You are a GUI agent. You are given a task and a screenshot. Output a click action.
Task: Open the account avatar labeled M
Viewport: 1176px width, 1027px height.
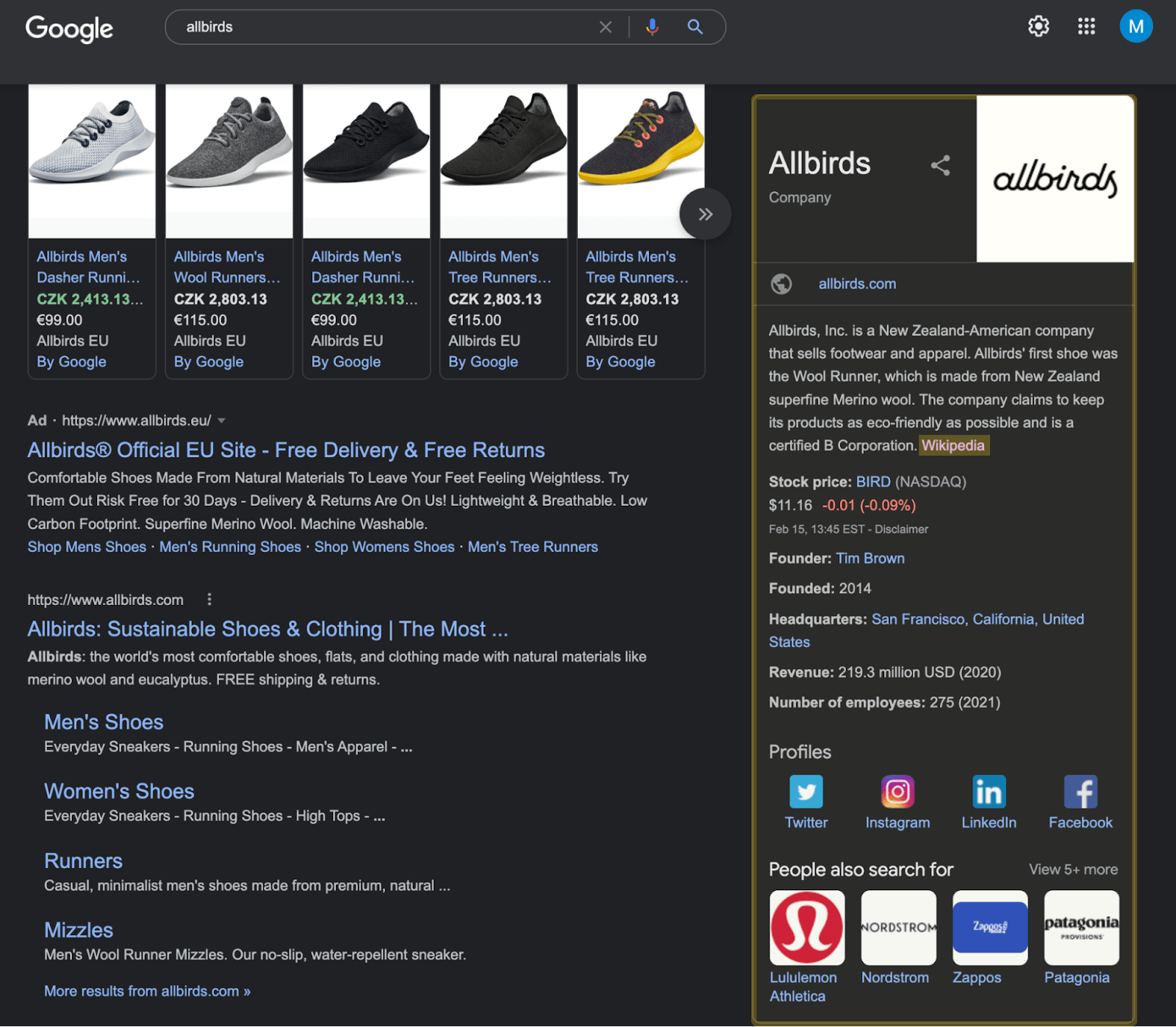coord(1136,26)
